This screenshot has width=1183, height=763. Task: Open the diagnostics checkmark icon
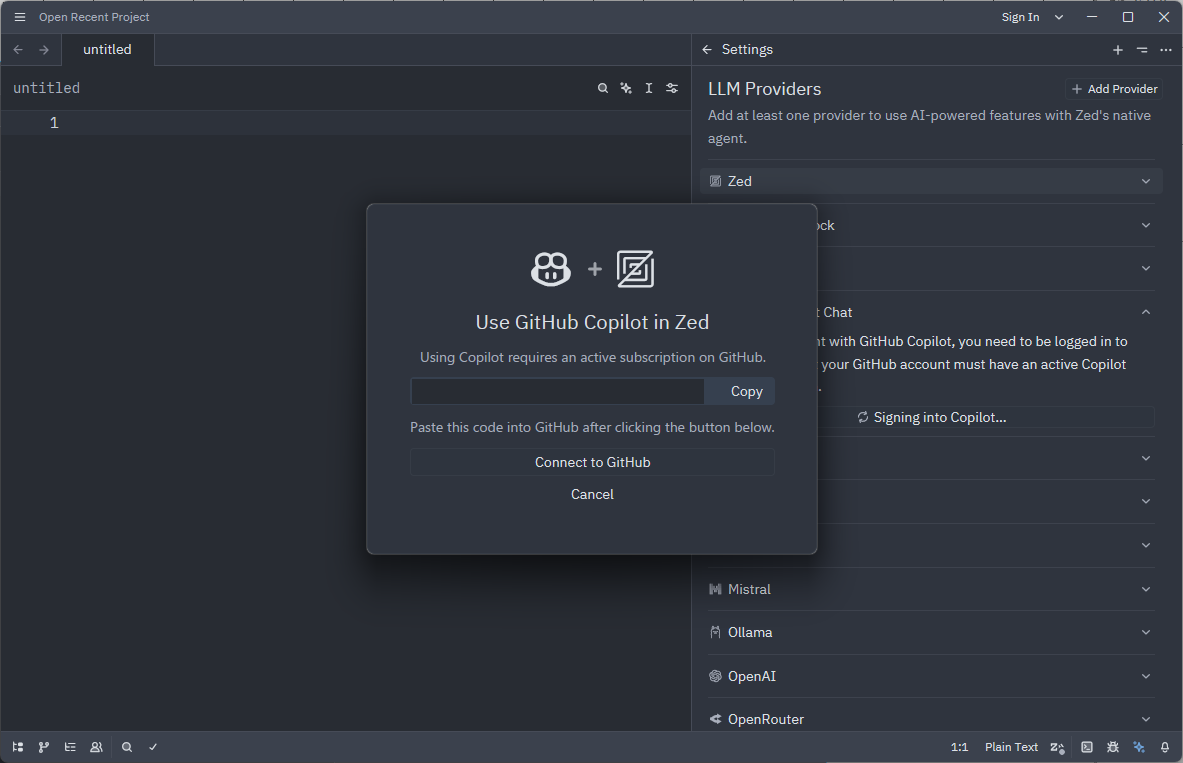point(153,747)
